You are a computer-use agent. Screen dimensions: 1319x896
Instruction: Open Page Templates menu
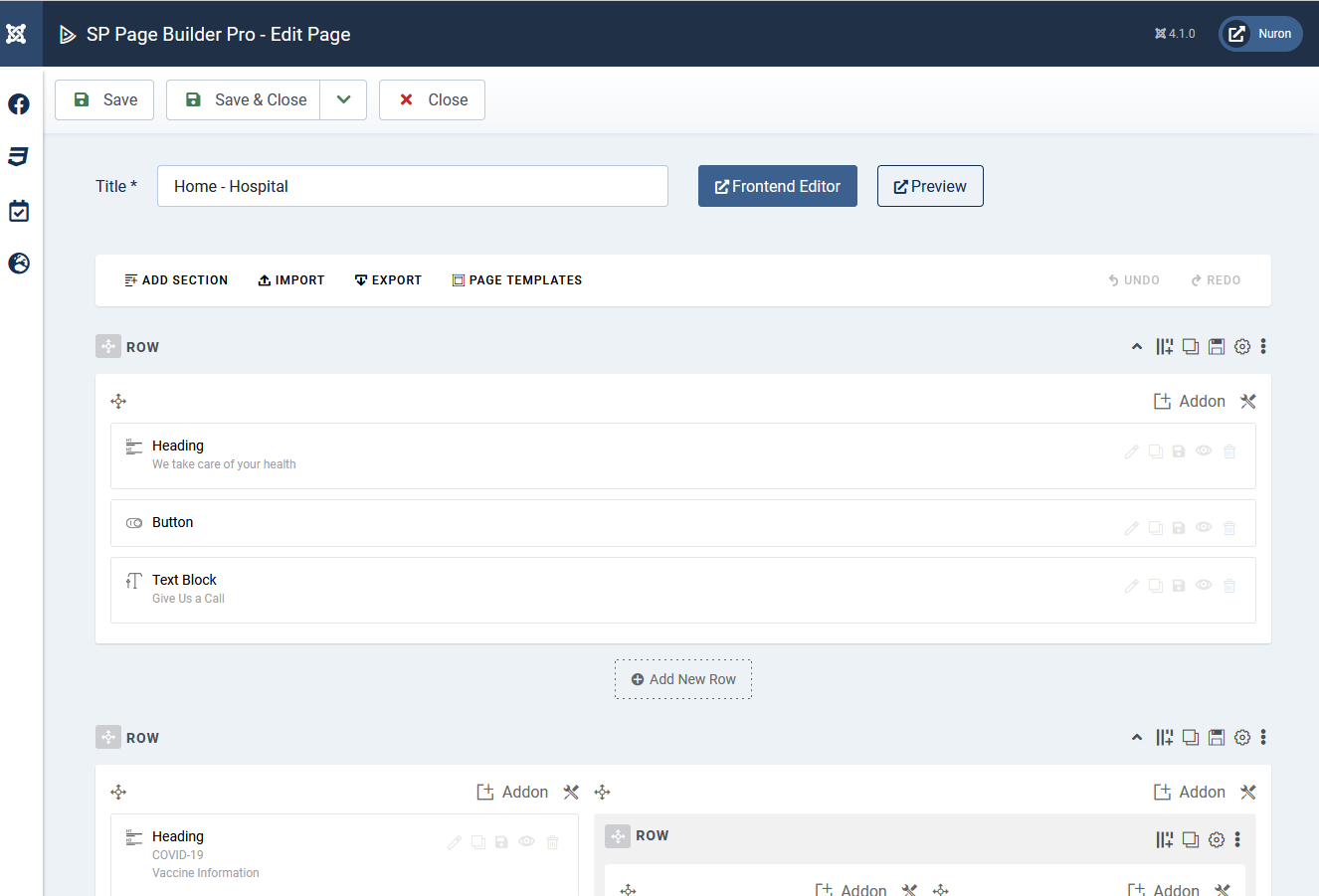(x=517, y=280)
